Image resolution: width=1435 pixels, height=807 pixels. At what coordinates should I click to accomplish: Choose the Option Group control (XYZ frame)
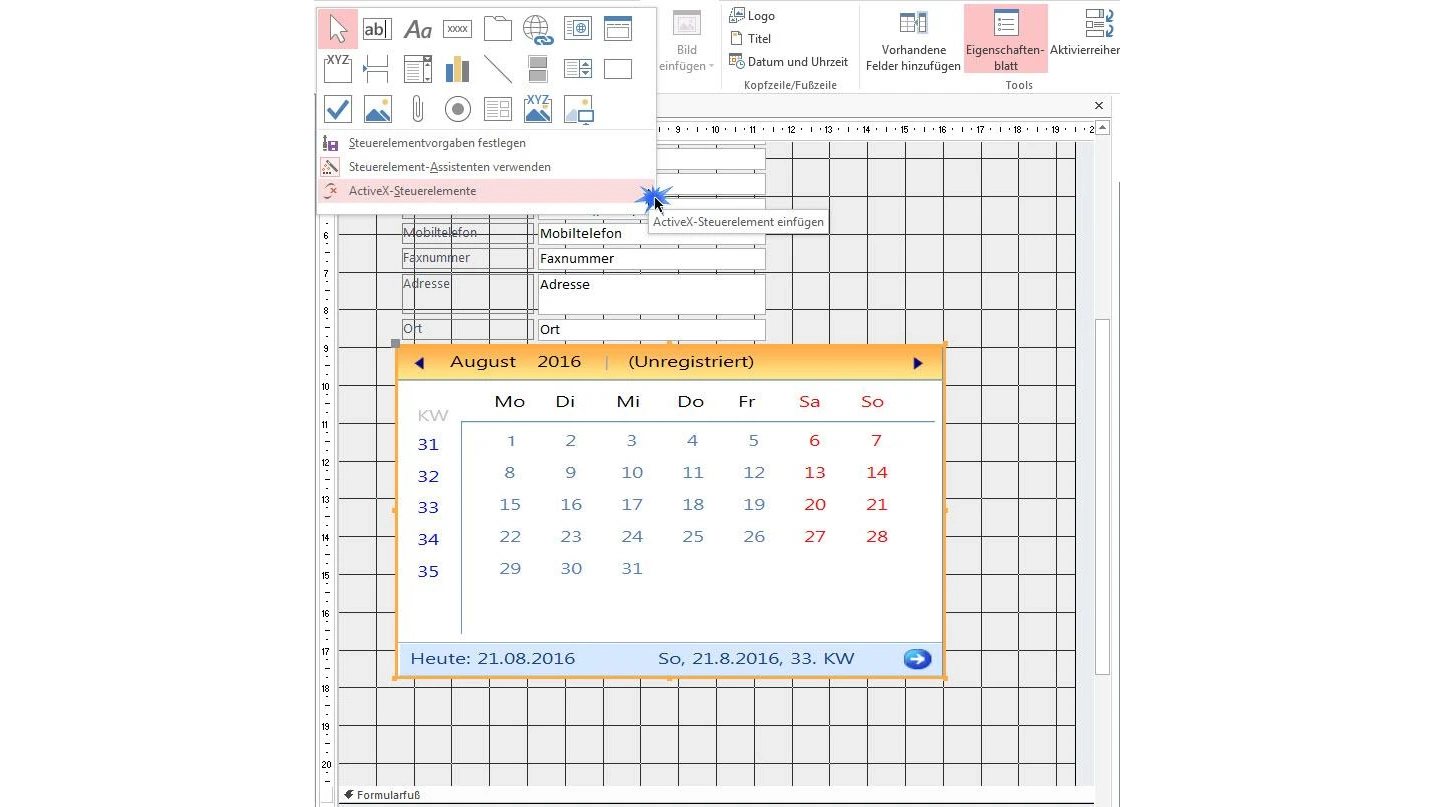point(338,68)
